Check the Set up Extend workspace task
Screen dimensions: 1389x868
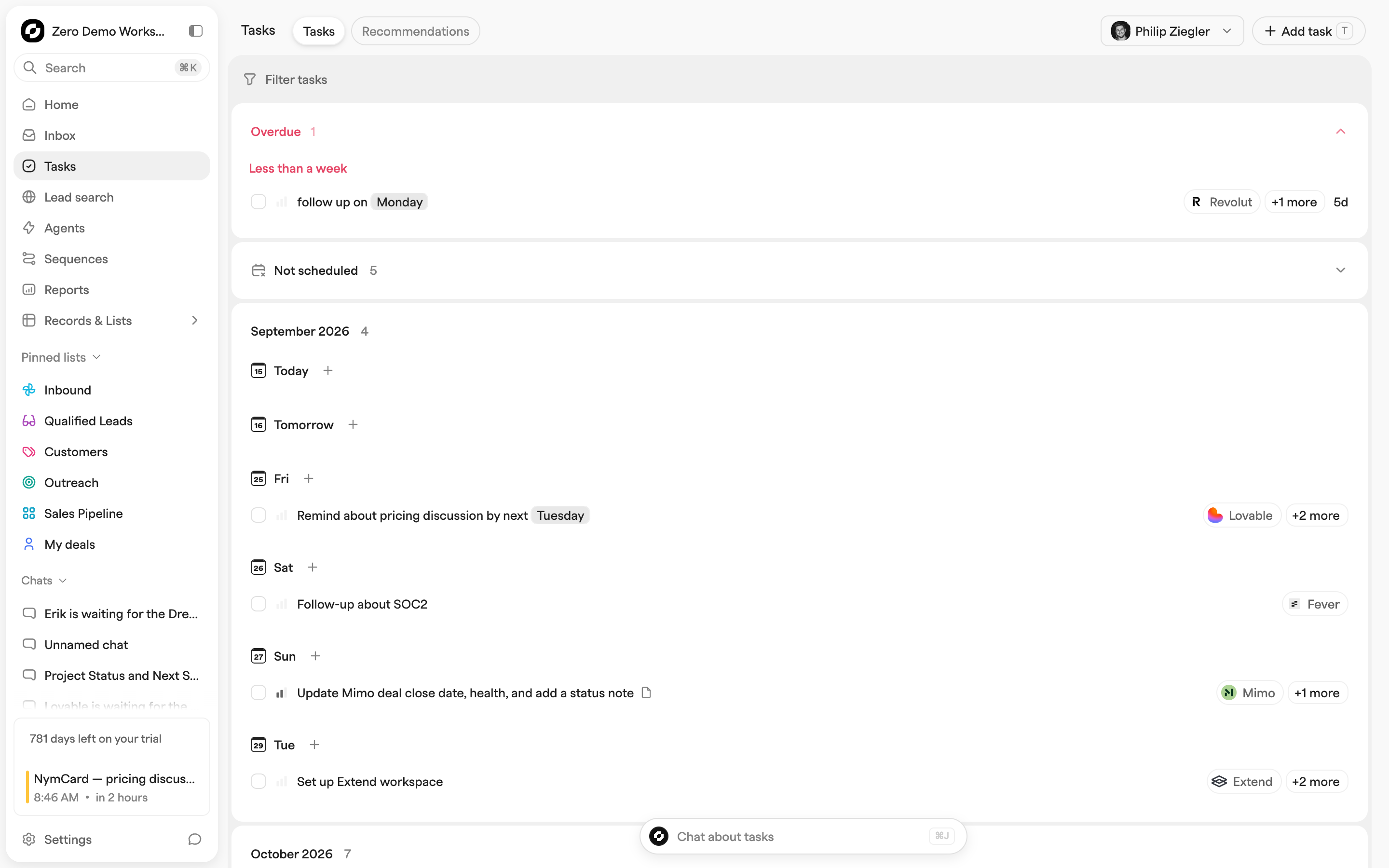coord(259,782)
